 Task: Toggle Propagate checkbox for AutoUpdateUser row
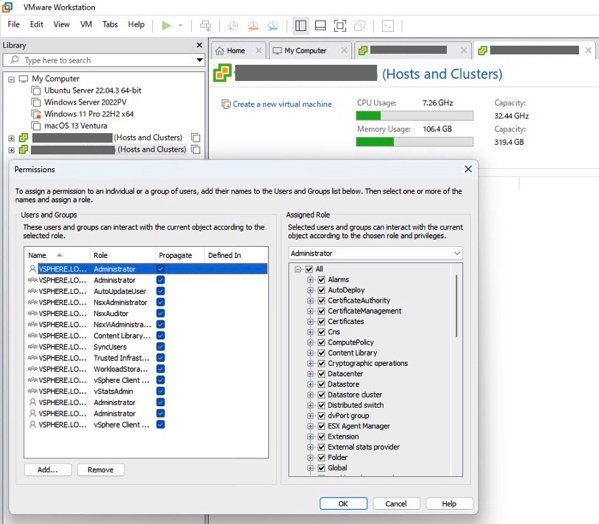coord(161,291)
